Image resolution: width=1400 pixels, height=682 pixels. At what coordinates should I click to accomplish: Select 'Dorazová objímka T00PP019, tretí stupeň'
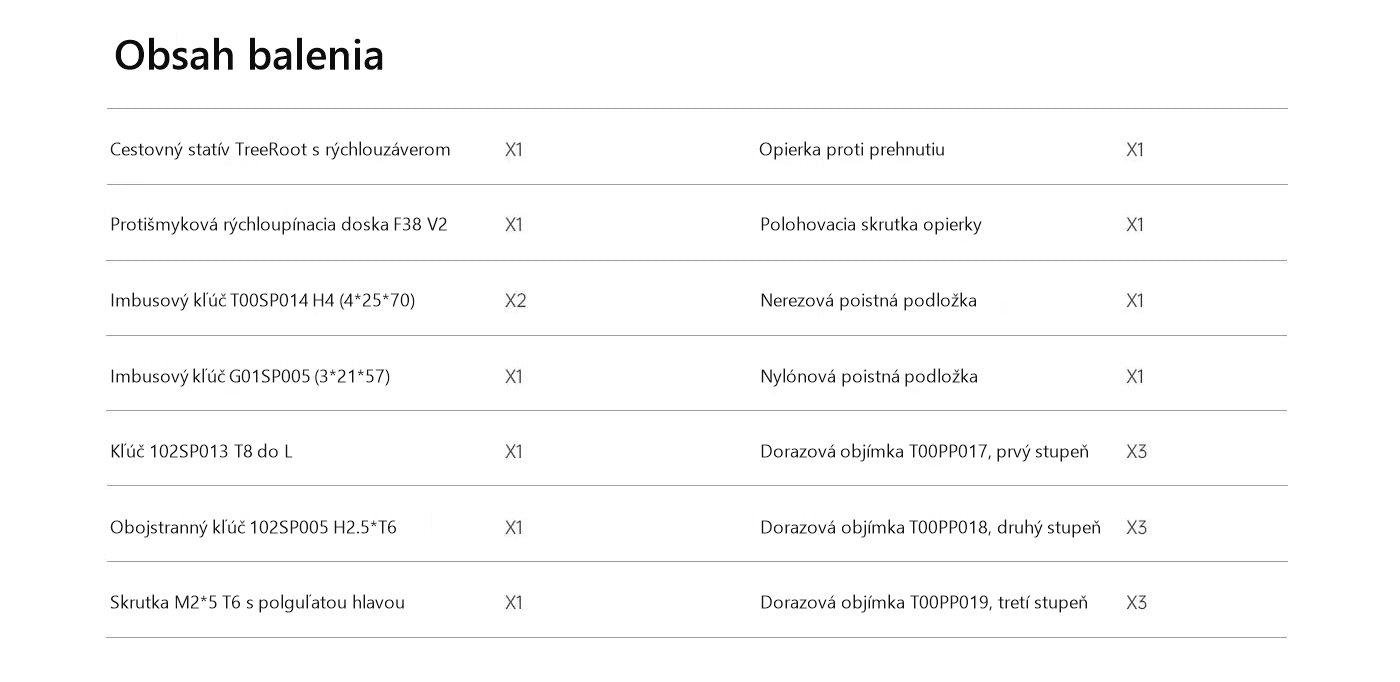click(924, 603)
